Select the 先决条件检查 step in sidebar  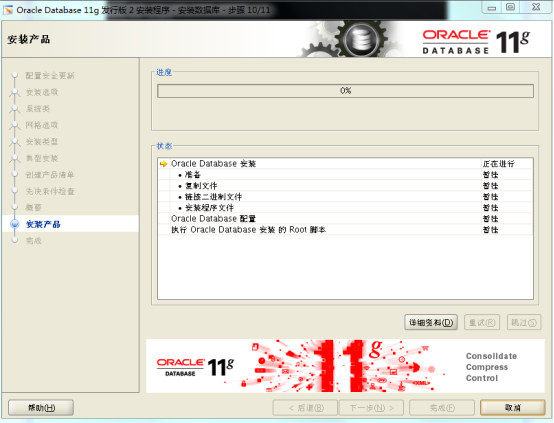(50, 191)
